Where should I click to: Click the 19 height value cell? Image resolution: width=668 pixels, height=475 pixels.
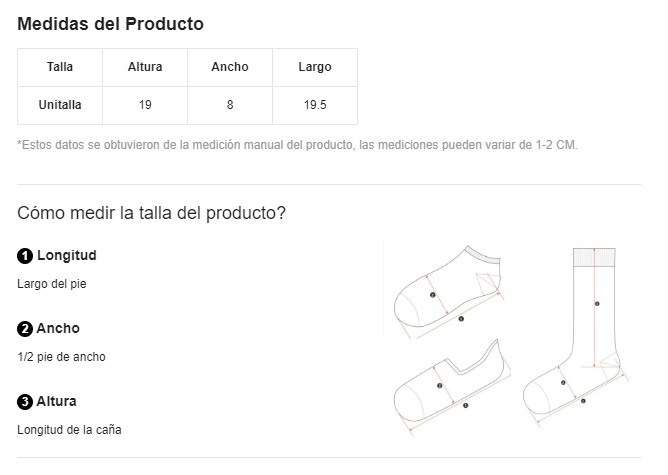[145, 105]
